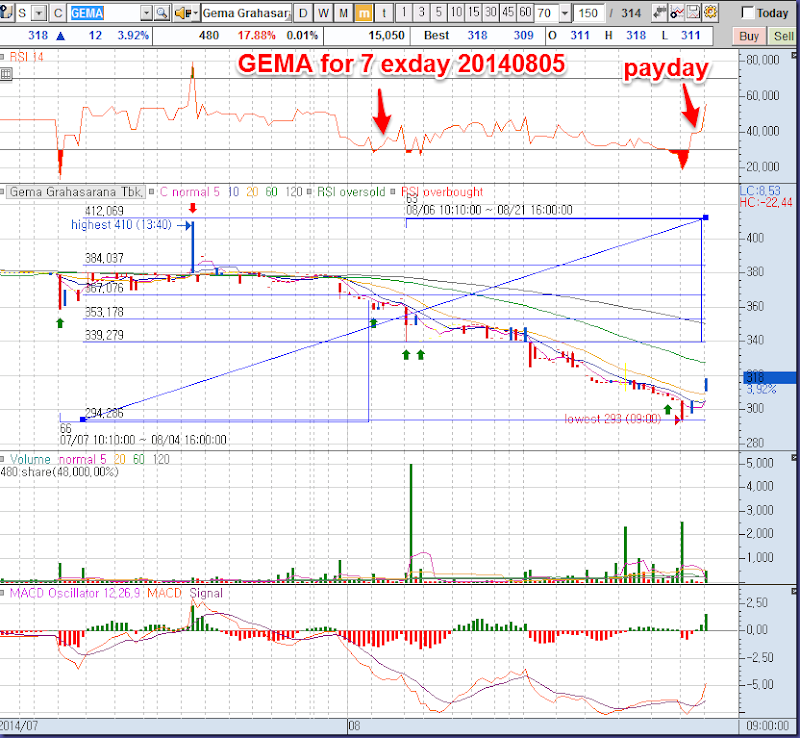Select the t tick period button
The image size is (800, 738).
[384, 13]
